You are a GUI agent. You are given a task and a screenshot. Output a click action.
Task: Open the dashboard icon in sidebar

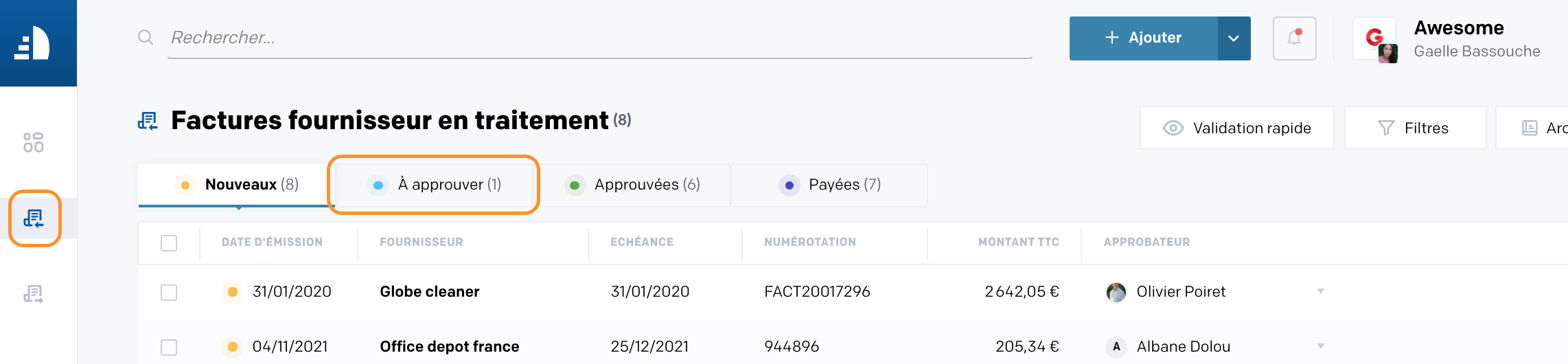tap(33, 142)
